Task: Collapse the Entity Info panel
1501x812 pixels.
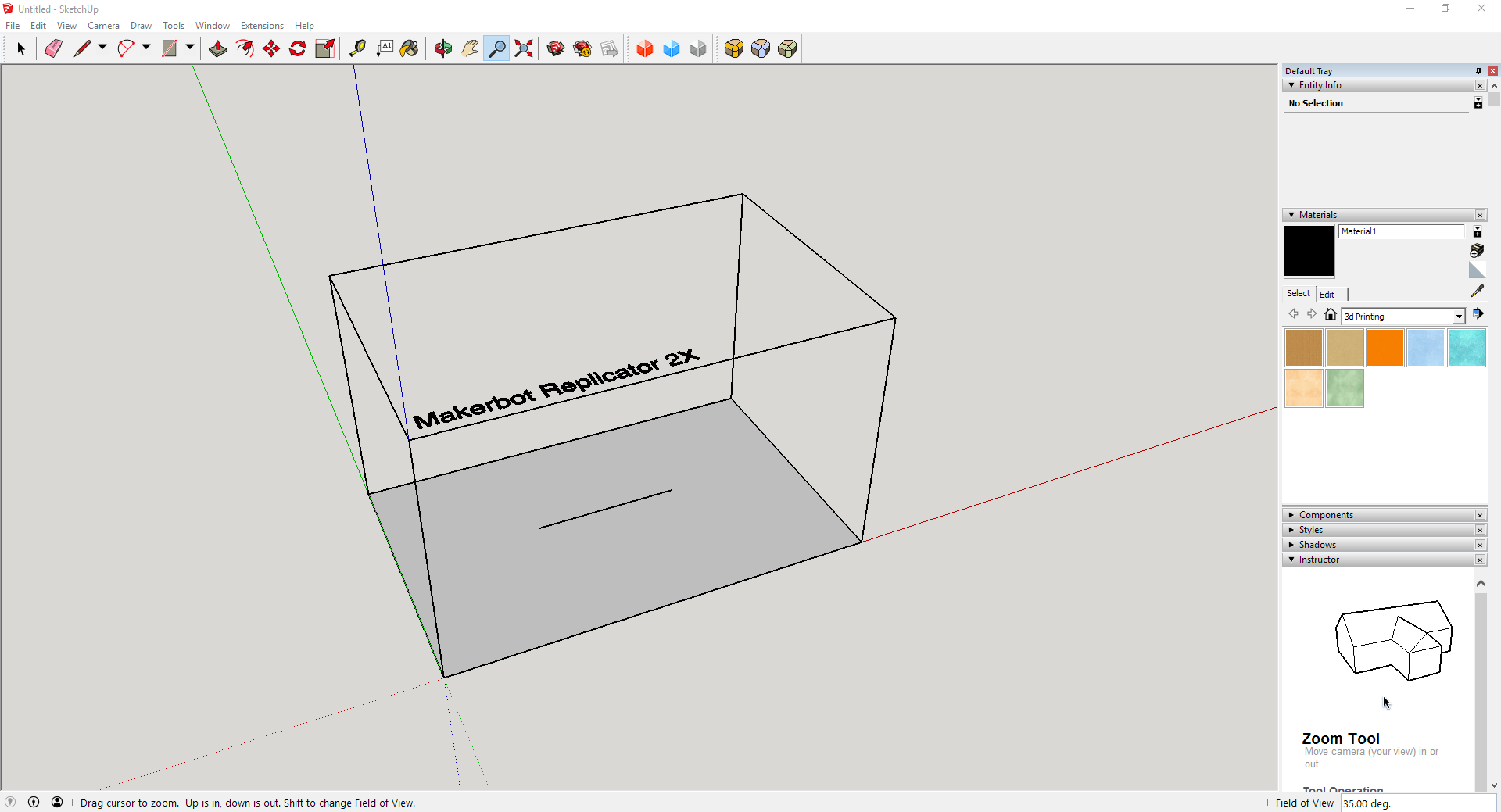Action: [x=1291, y=85]
